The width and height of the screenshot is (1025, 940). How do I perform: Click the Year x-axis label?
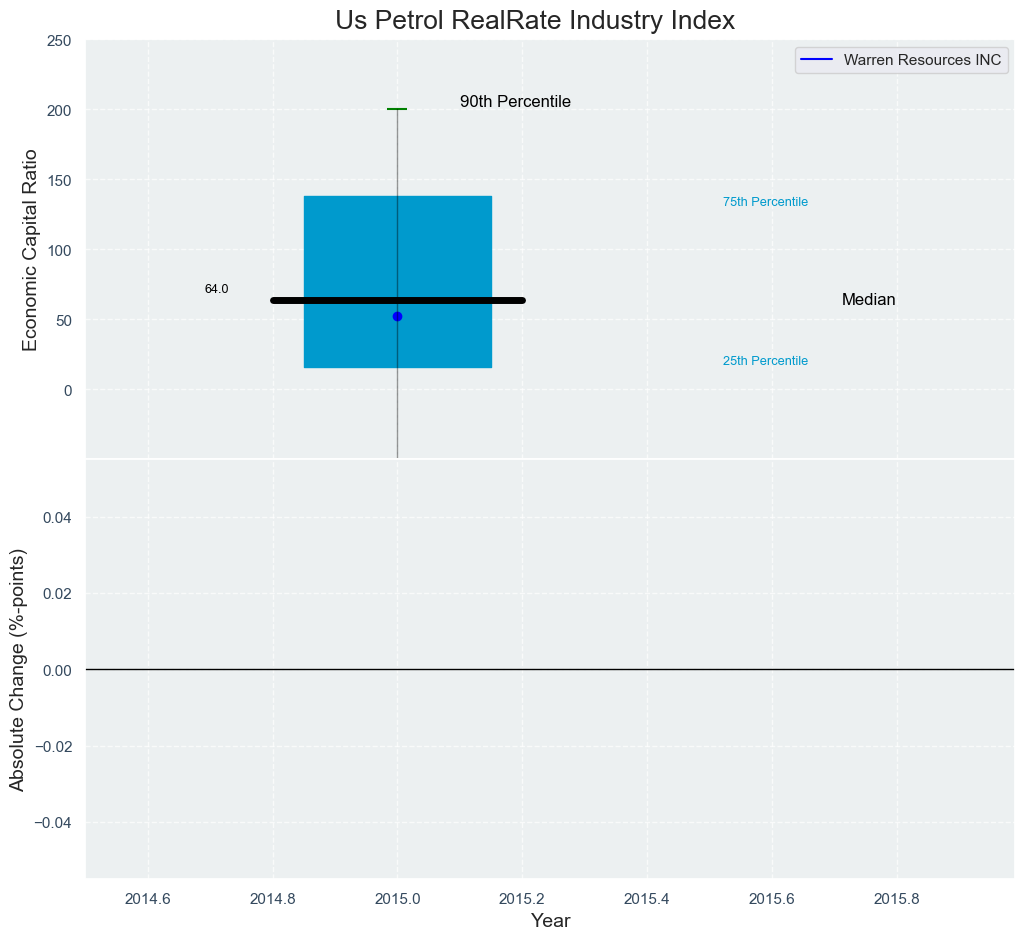(550, 921)
